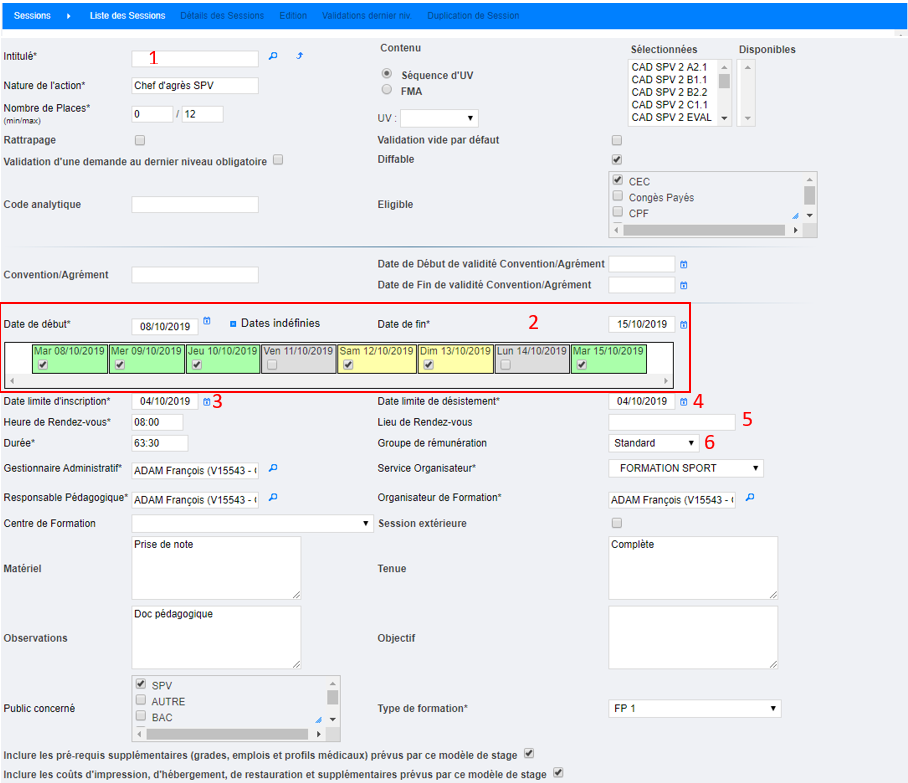Open calendar for Date de Début de validité Convention

684,265
